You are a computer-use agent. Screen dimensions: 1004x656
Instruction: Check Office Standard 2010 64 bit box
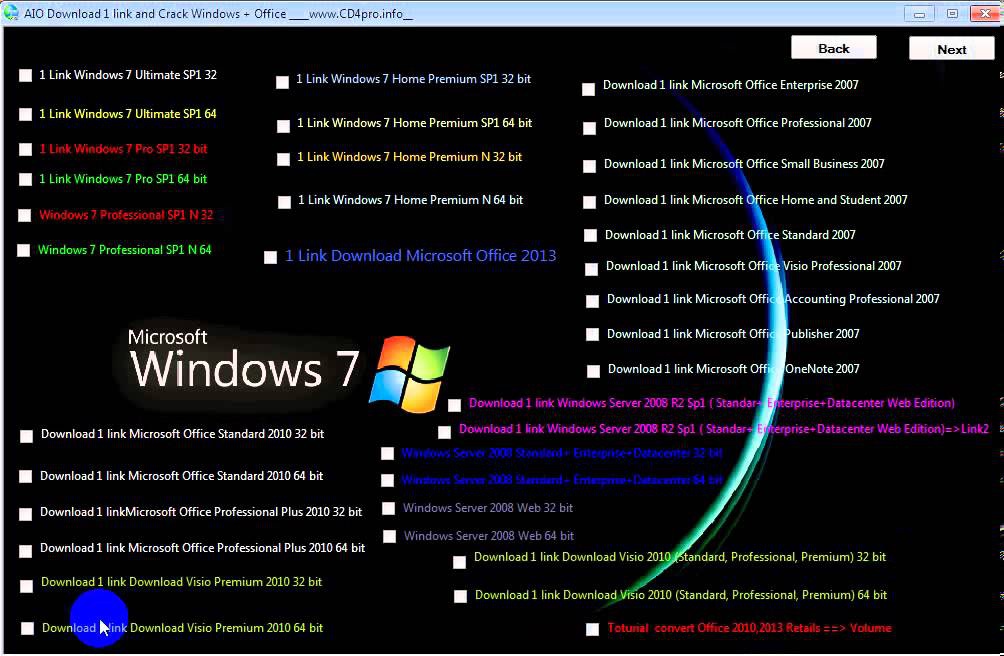[x=26, y=476]
